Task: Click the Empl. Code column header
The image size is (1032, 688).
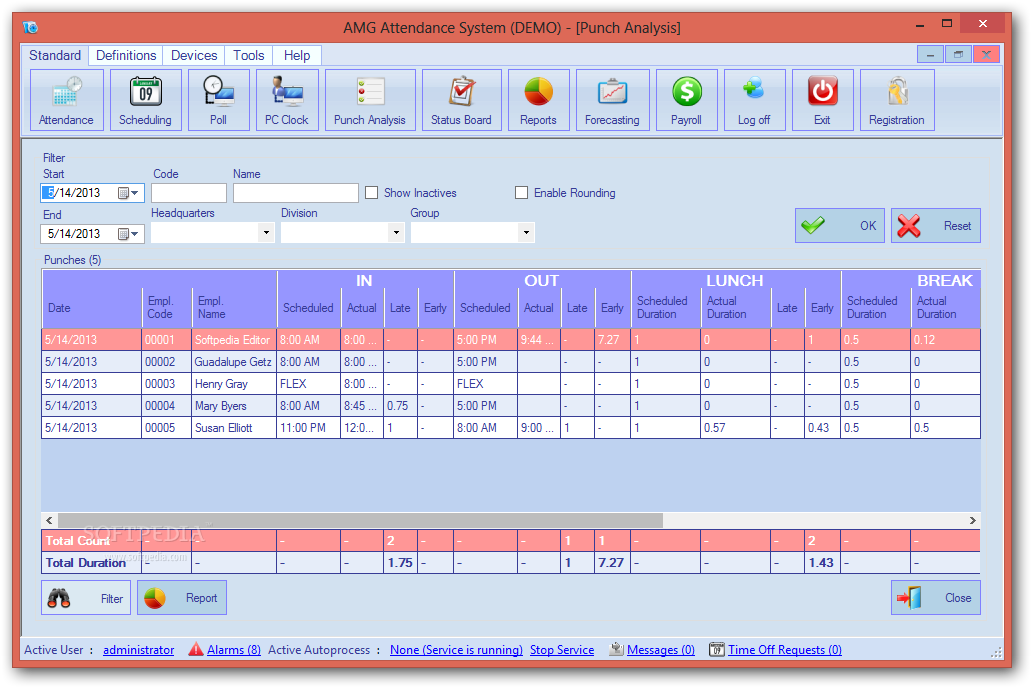Action: pyautogui.click(x=167, y=307)
